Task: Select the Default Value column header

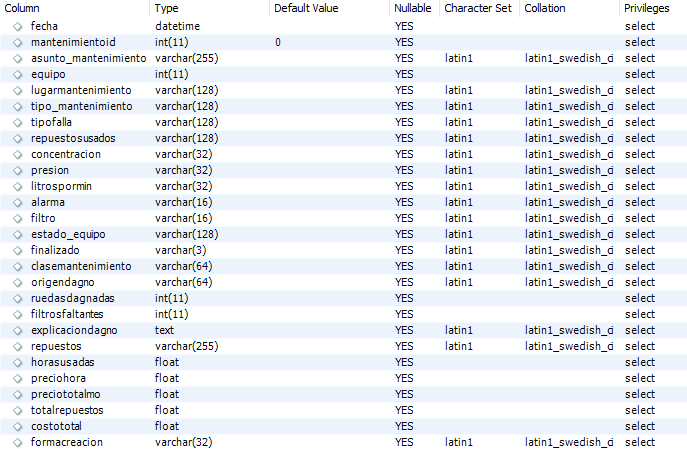Action: click(306, 8)
